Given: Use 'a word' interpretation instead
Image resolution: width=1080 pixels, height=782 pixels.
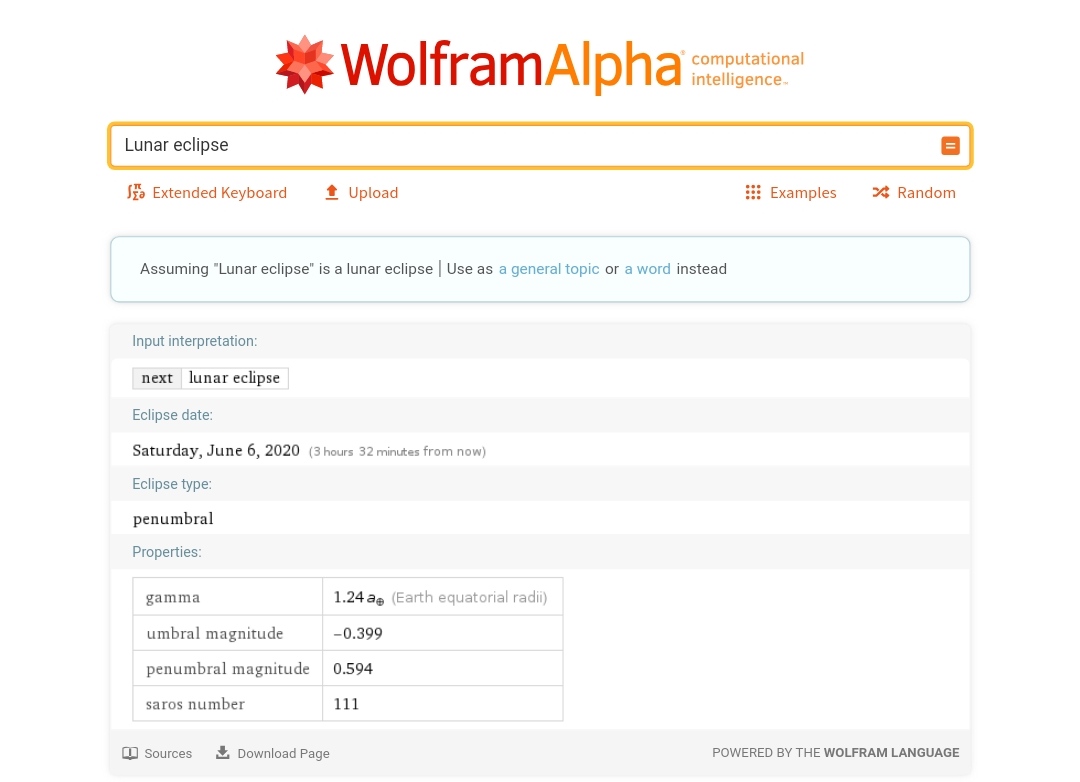Looking at the screenshot, I should coord(647,269).
